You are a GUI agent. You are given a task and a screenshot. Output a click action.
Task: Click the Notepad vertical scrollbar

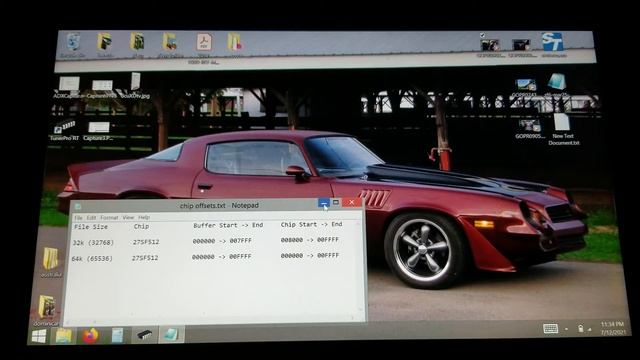(x=360, y=267)
